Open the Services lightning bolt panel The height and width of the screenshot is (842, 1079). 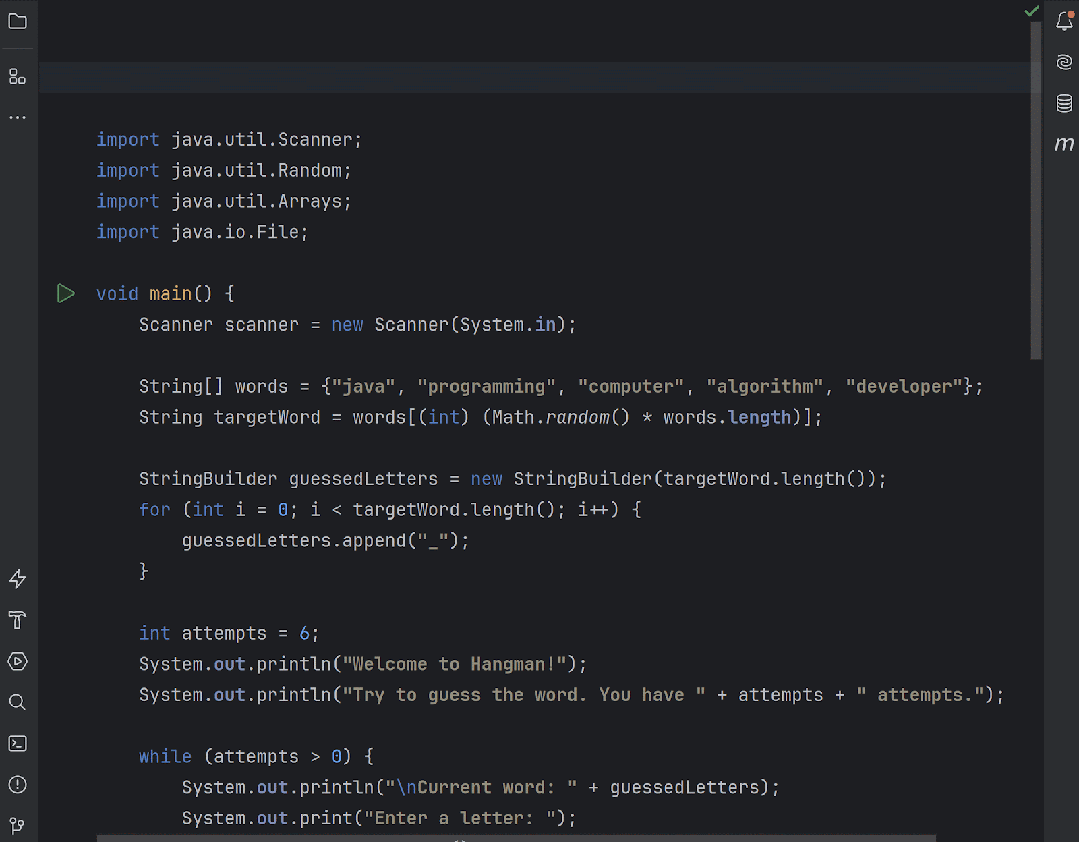pyautogui.click(x=17, y=579)
